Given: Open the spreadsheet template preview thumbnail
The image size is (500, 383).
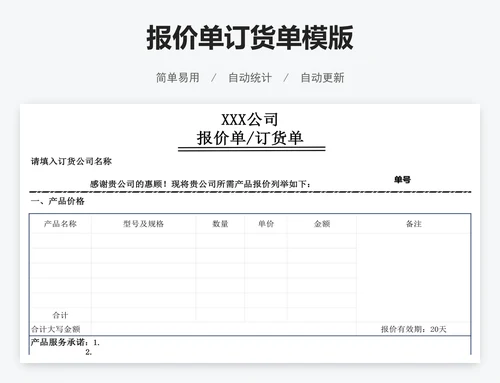Looking at the screenshot, I should click(x=250, y=233).
